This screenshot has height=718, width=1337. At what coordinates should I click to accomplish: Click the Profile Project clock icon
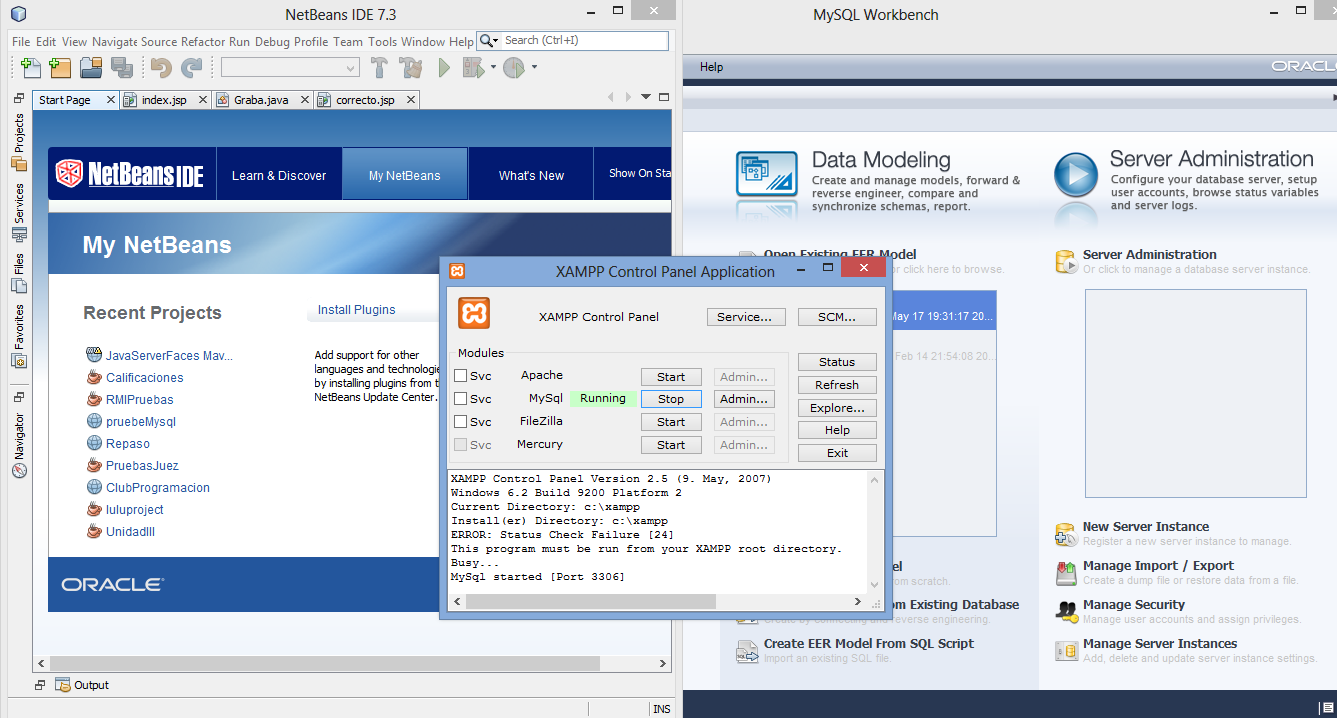click(514, 68)
